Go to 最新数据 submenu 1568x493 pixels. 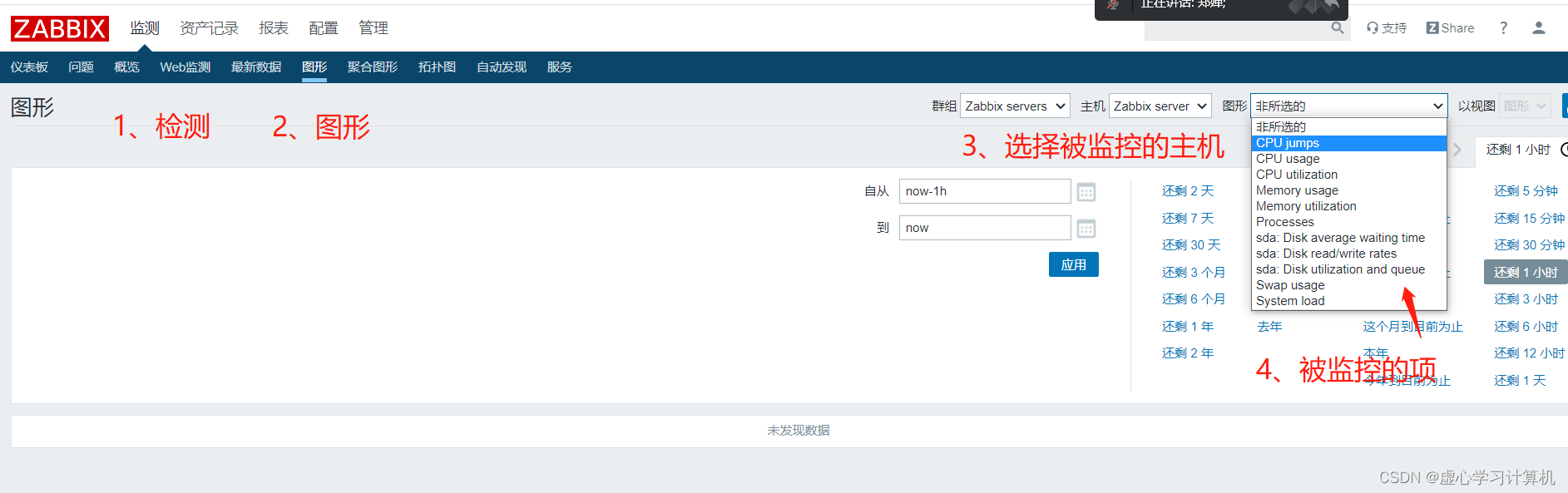point(256,67)
